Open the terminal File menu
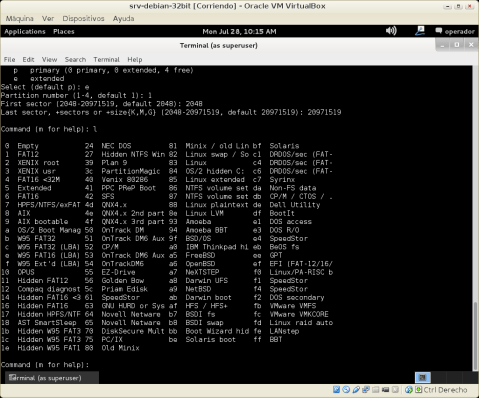479x398 pixels. tap(9, 59)
